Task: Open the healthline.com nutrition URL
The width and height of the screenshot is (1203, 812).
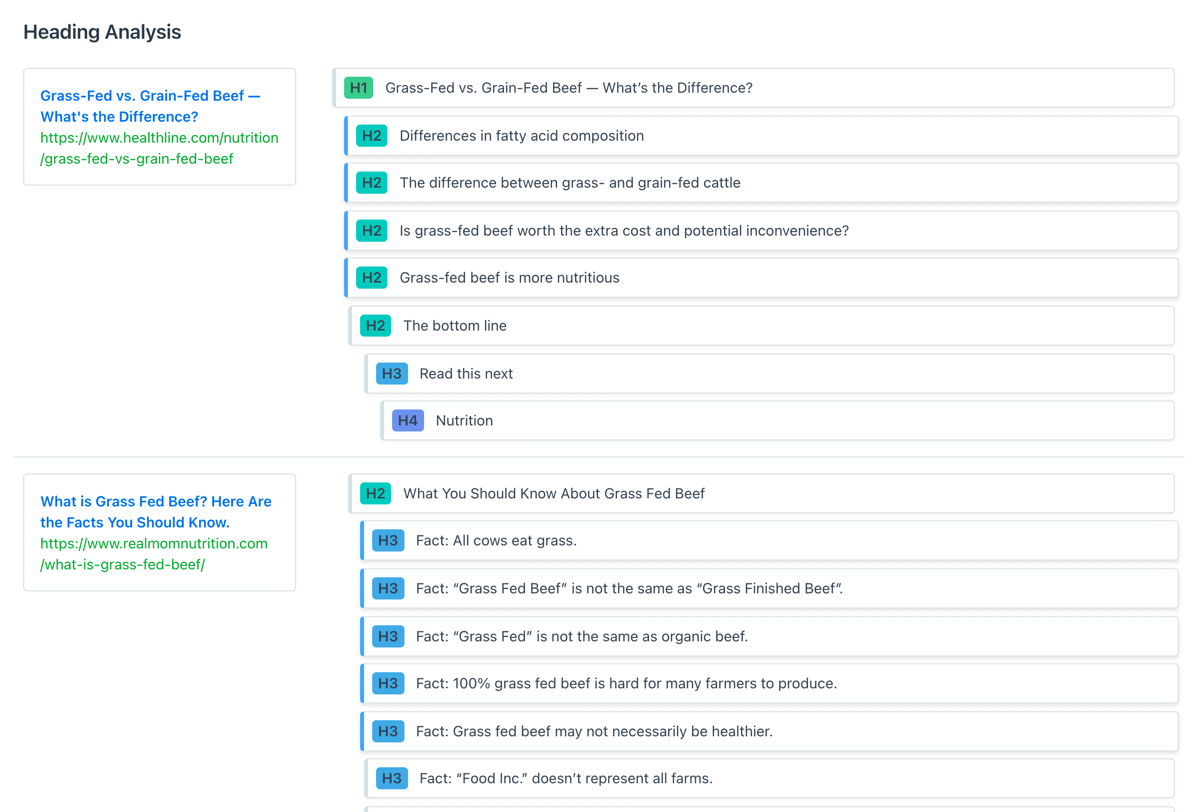Action: click(159, 148)
